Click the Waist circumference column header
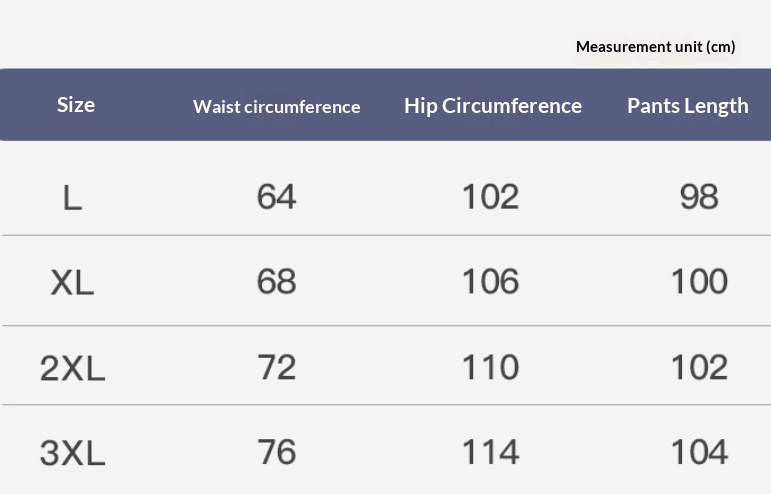The image size is (771, 494). (x=276, y=107)
